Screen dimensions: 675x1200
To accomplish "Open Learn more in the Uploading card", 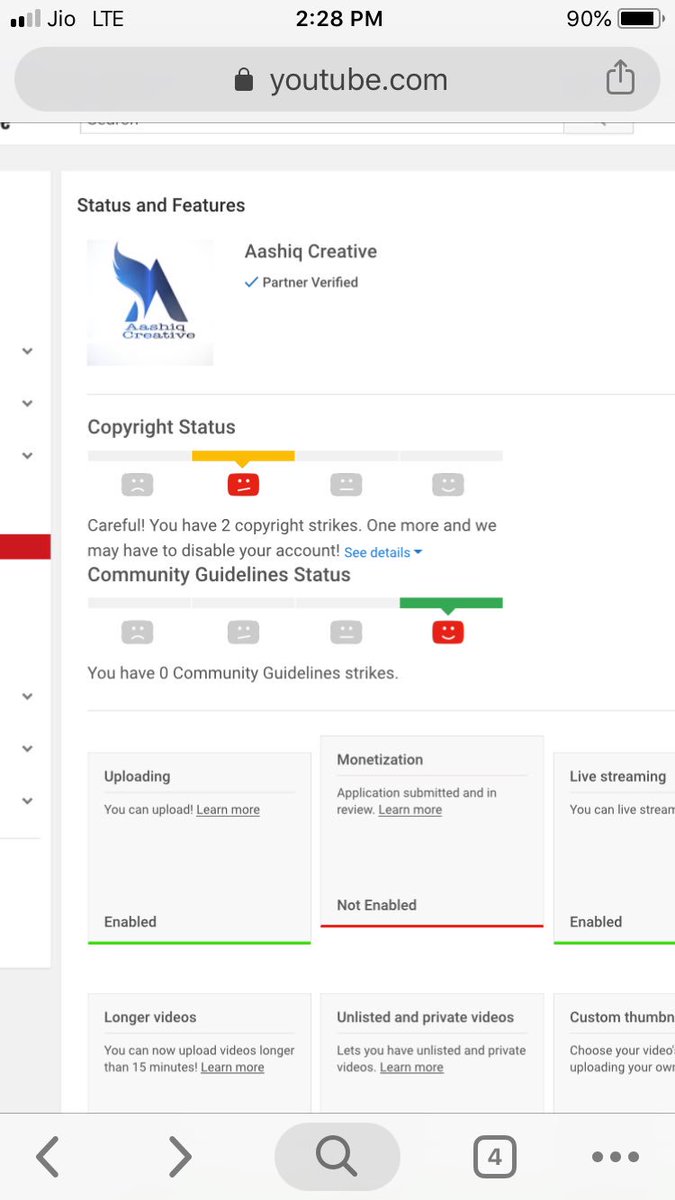I will pyautogui.click(x=228, y=810).
